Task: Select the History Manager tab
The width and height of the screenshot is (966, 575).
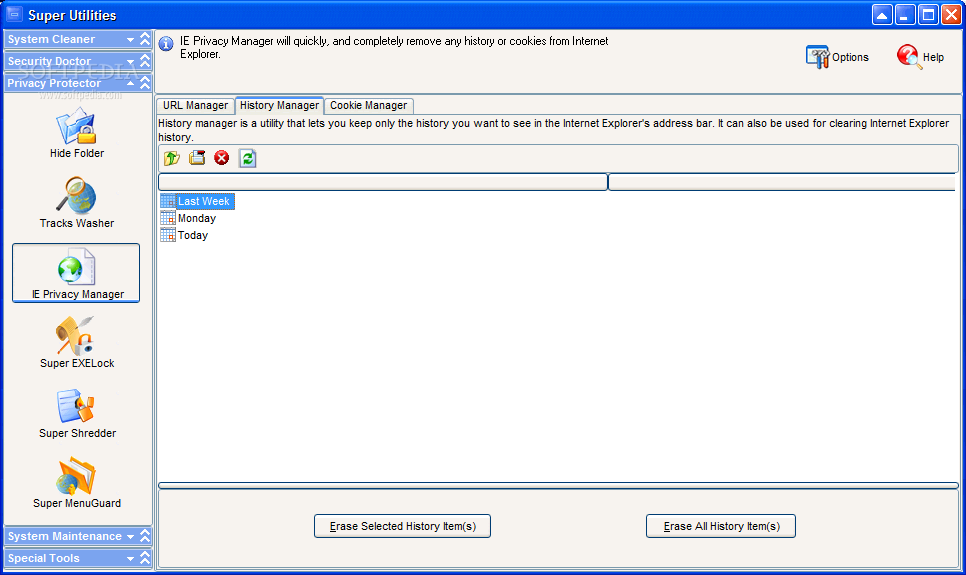Action: pyautogui.click(x=279, y=105)
